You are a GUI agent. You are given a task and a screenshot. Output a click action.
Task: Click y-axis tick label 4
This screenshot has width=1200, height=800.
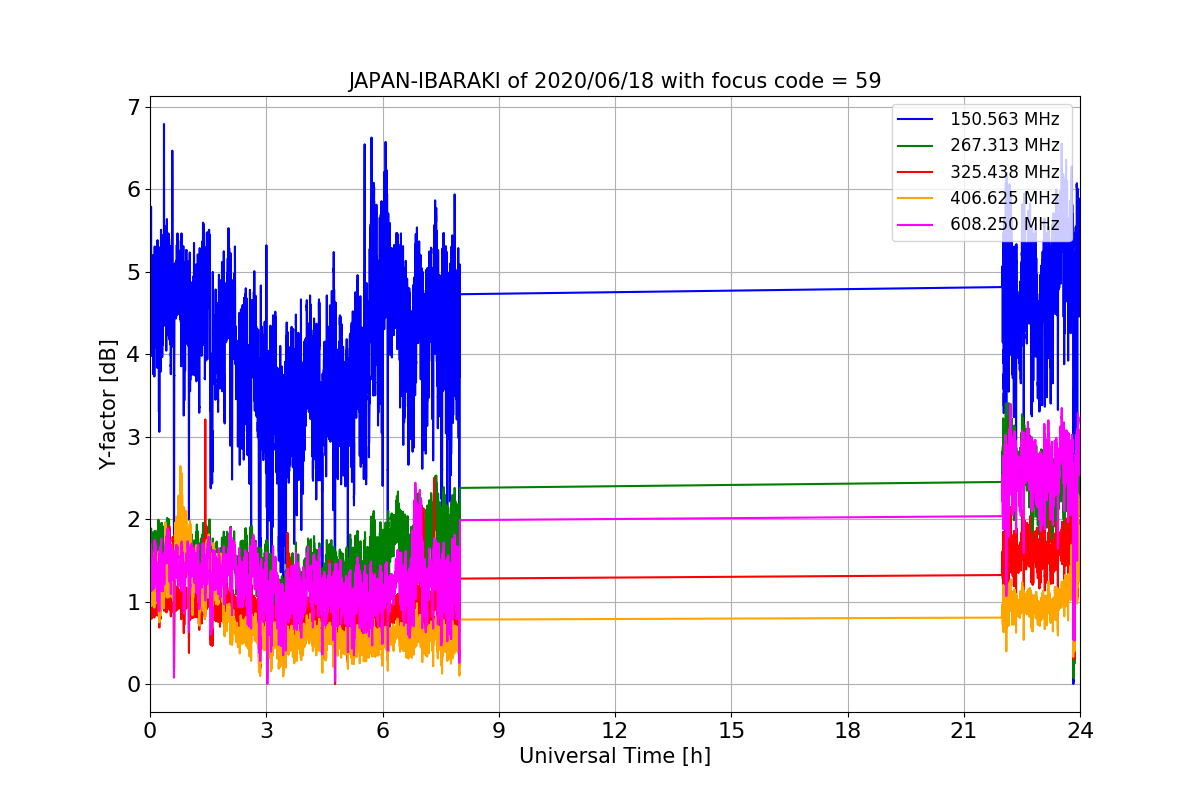point(134,355)
